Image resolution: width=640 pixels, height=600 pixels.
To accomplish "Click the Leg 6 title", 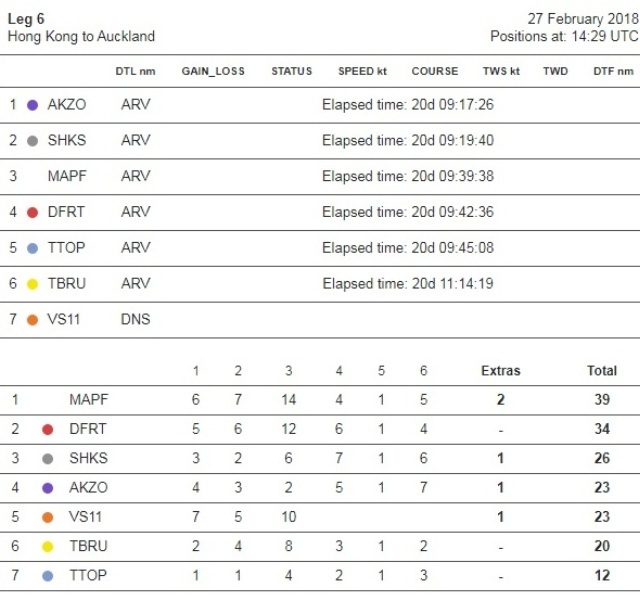I will 26,19.
